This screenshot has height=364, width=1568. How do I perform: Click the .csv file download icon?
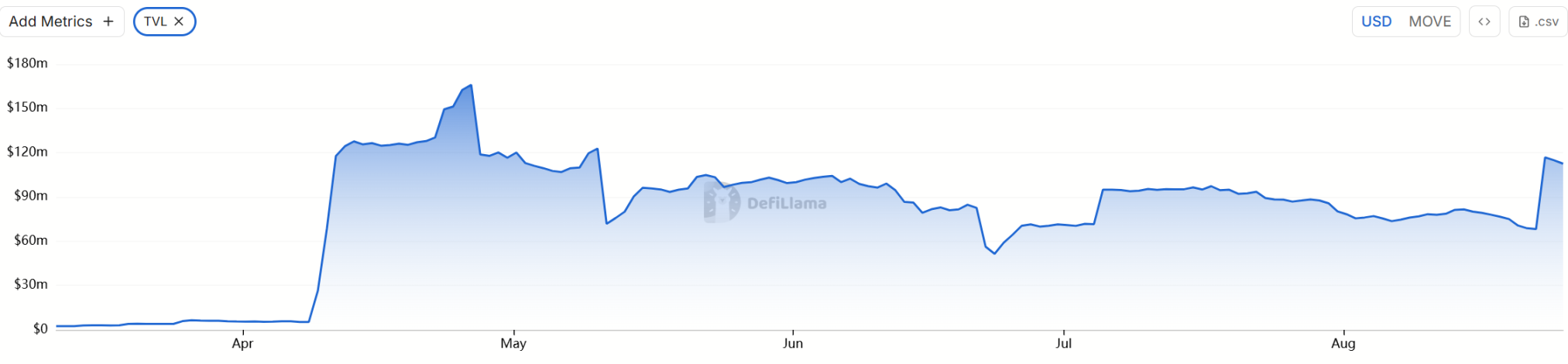pos(1523,22)
